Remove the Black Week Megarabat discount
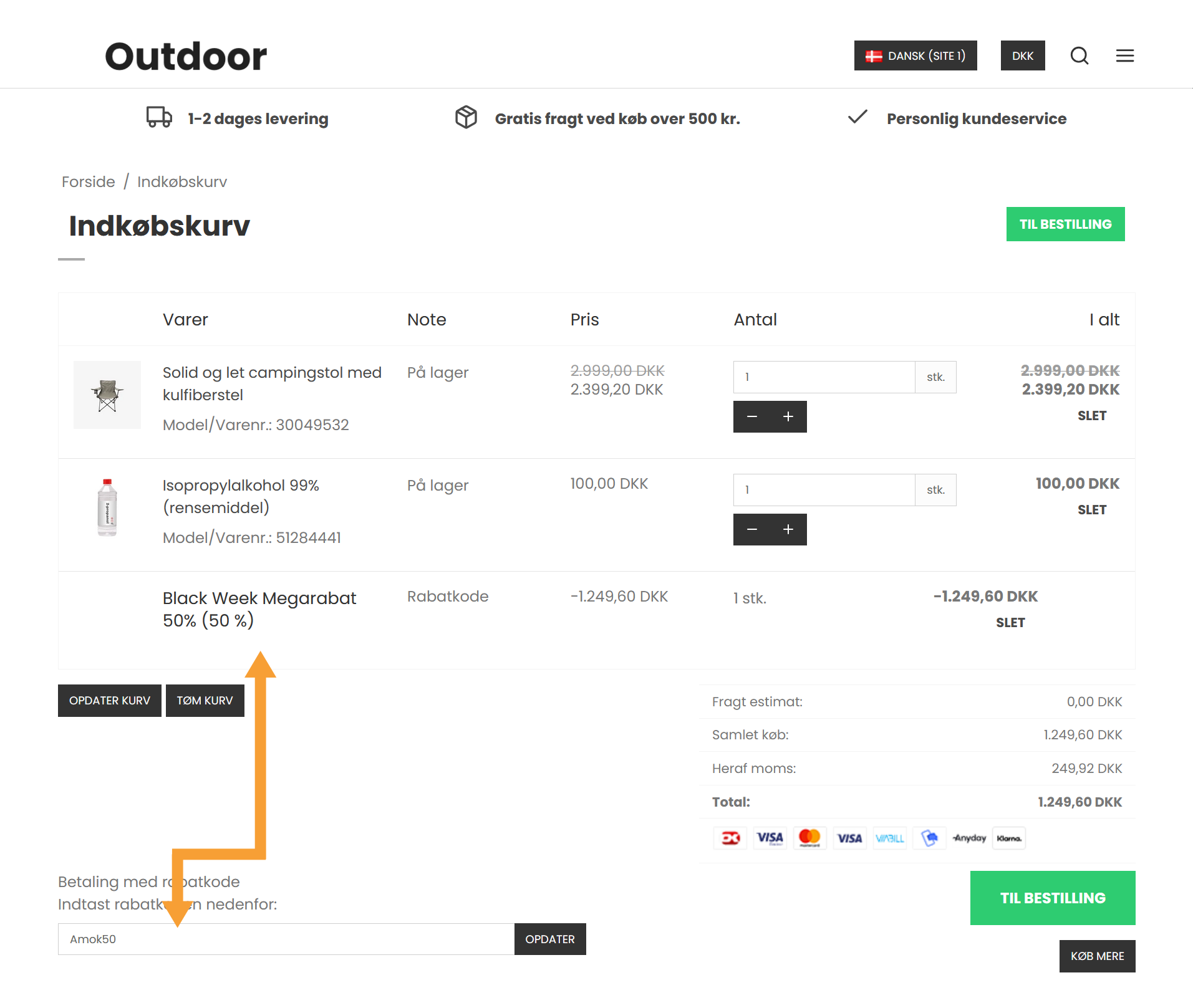This screenshot has height=1008, width=1193. [x=1010, y=623]
